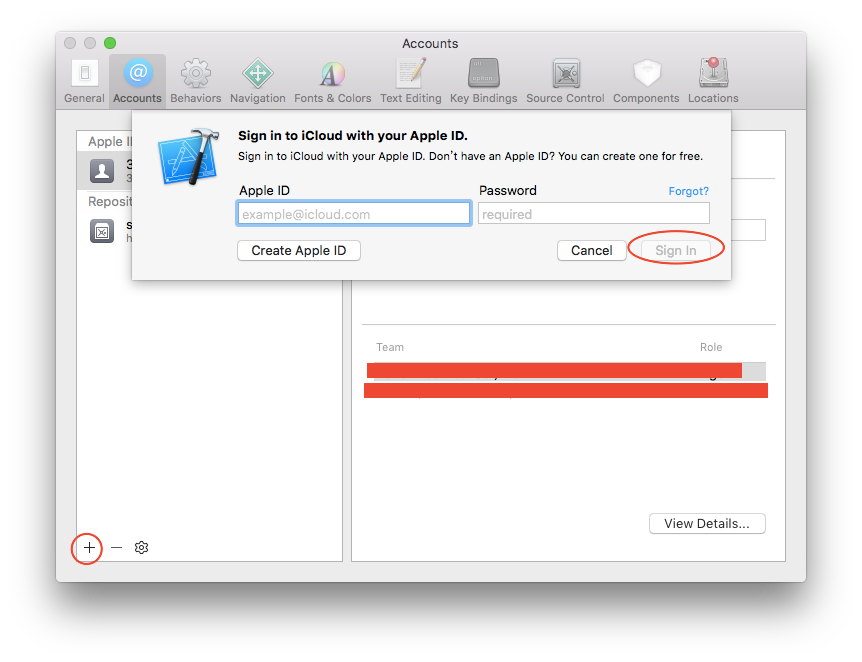Click the Forgot? password link
The height and width of the screenshot is (662, 862).
(x=688, y=190)
